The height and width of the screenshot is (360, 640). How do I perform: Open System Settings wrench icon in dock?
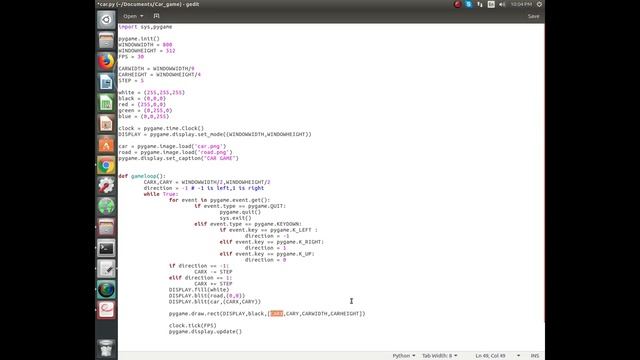106,186
